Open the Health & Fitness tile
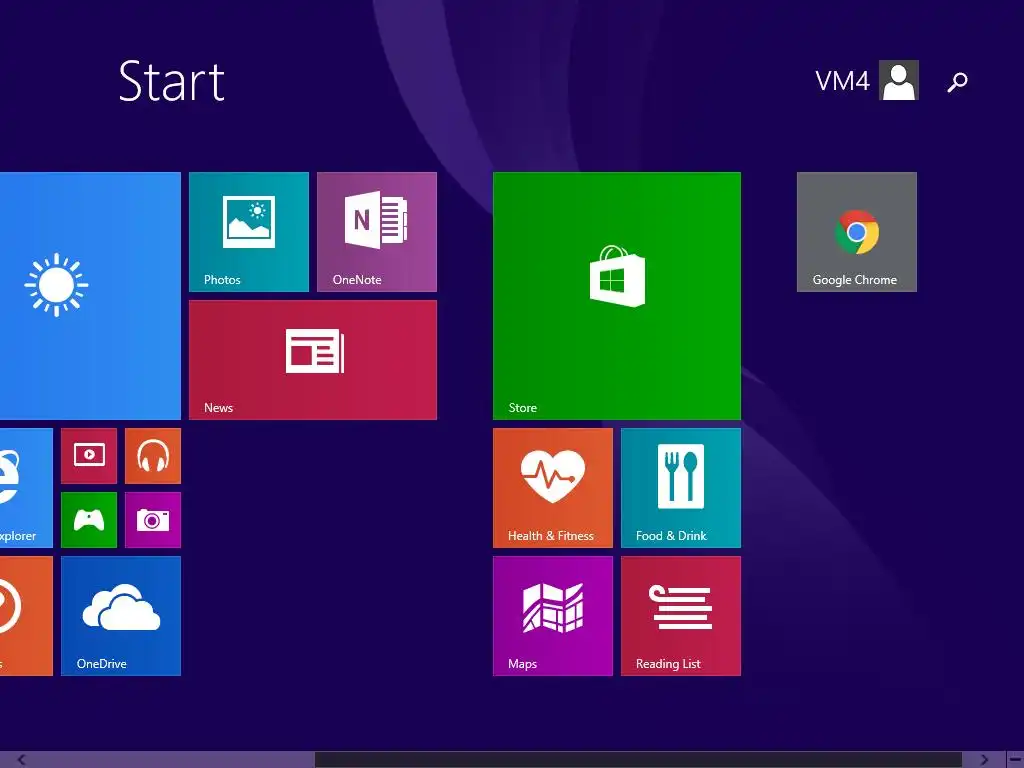Image resolution: width=1024 pixels, height=768 pixels. coord(553,488)
